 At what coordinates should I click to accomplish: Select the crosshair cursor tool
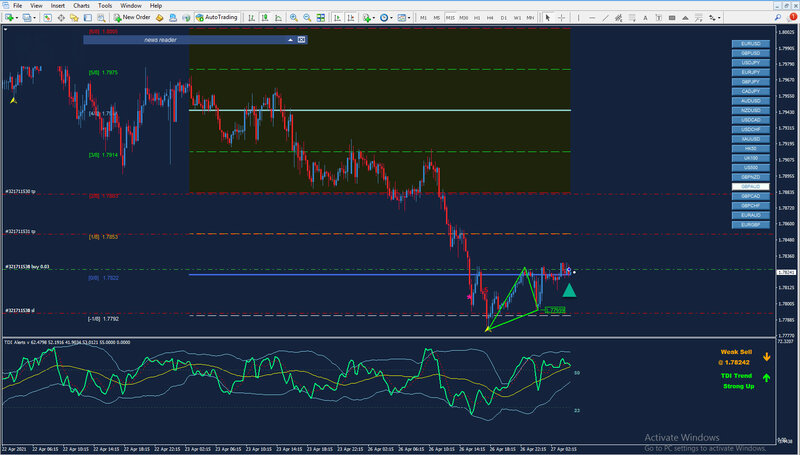pos(561,17)
